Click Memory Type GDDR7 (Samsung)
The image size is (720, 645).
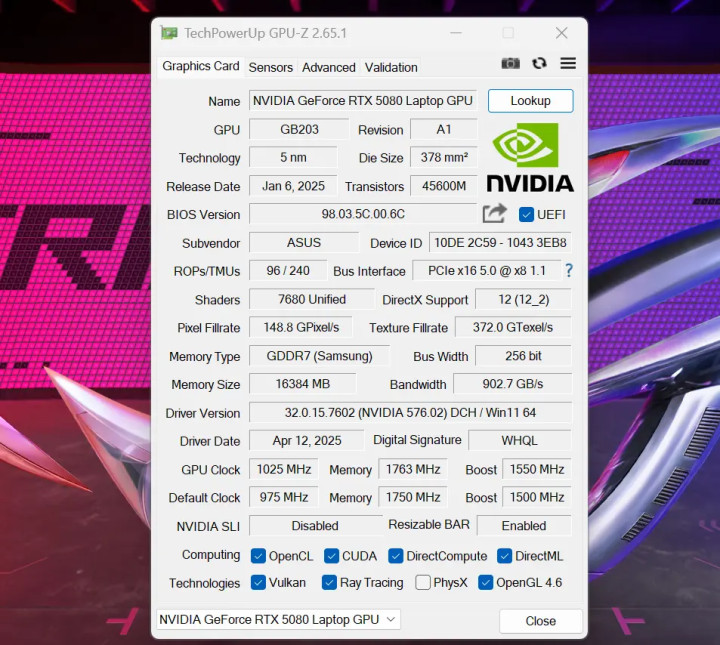pos(319,356)
